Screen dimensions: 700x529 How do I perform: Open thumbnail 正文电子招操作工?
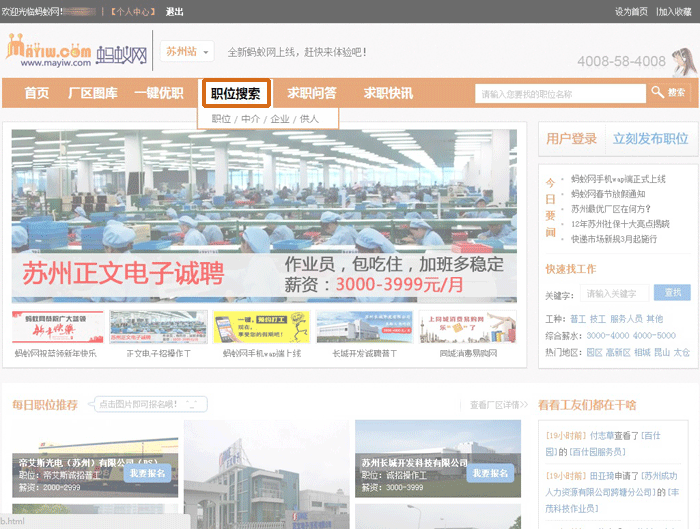158,327
